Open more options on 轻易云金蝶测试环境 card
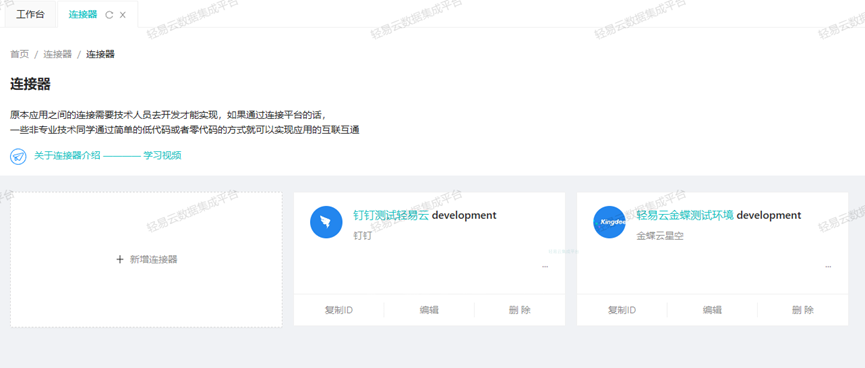The width and height of the screenshot is (865, 368). [x=828, y=266]
